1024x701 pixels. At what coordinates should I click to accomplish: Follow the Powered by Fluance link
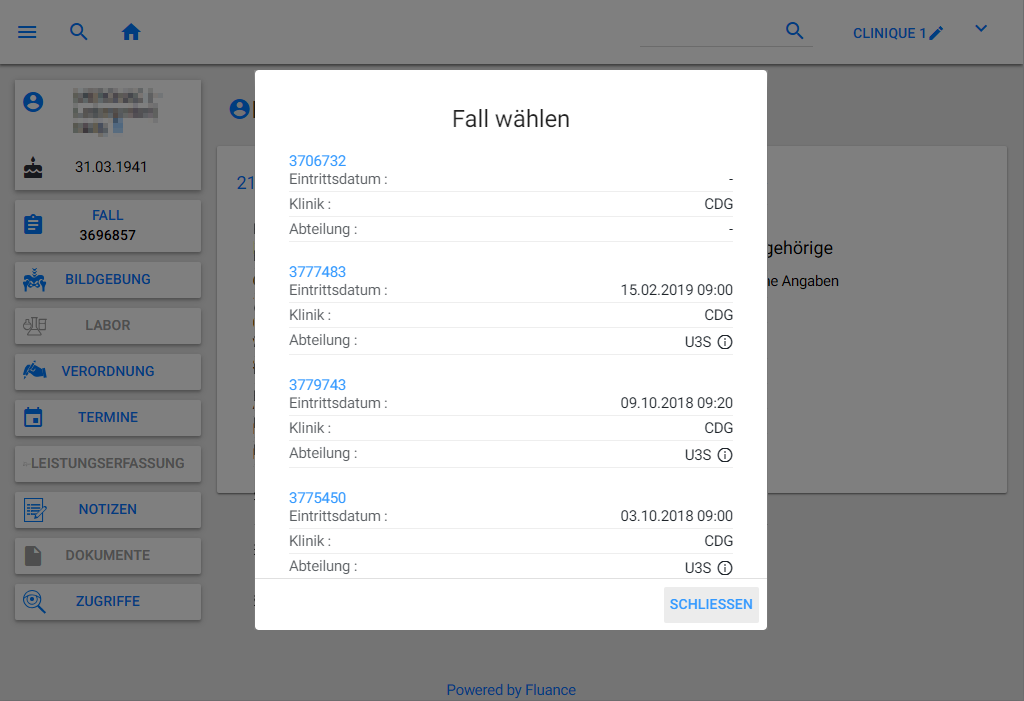point(511,690)
